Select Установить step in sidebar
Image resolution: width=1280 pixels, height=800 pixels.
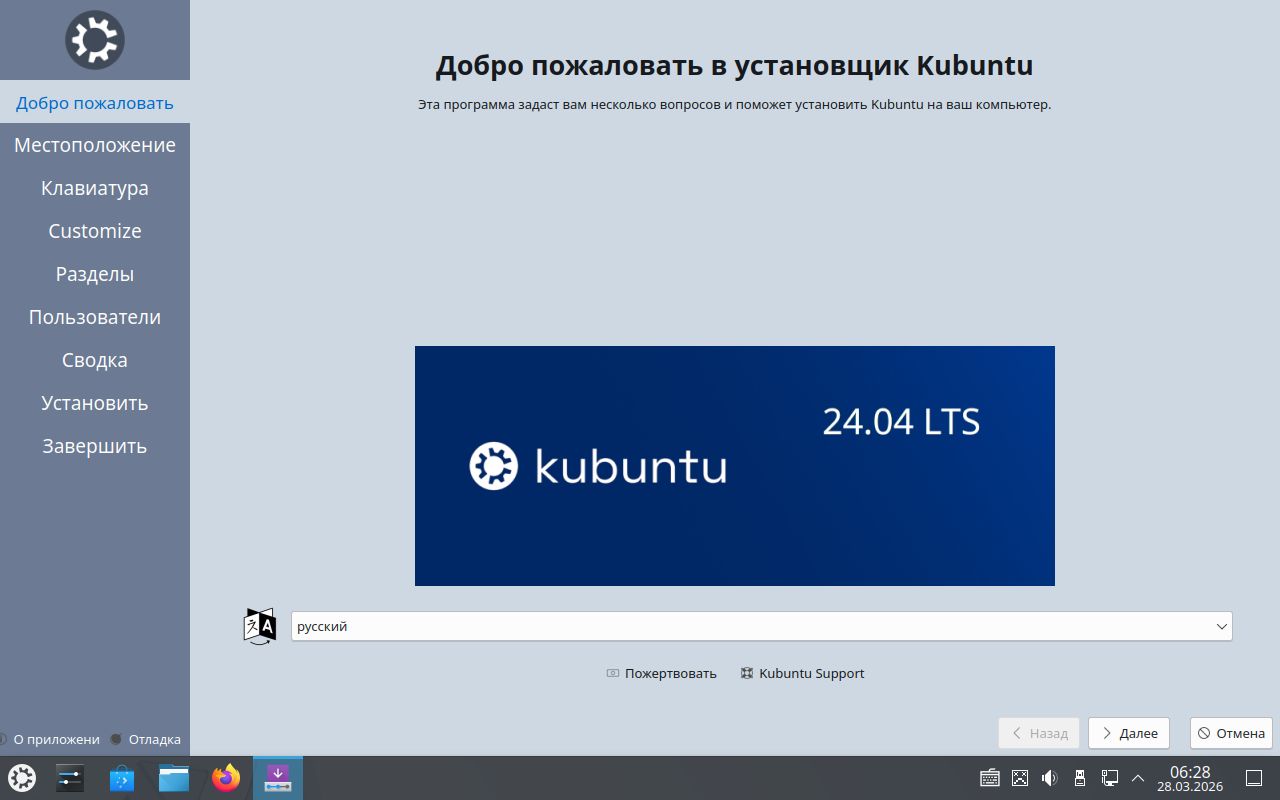[95, 403]
